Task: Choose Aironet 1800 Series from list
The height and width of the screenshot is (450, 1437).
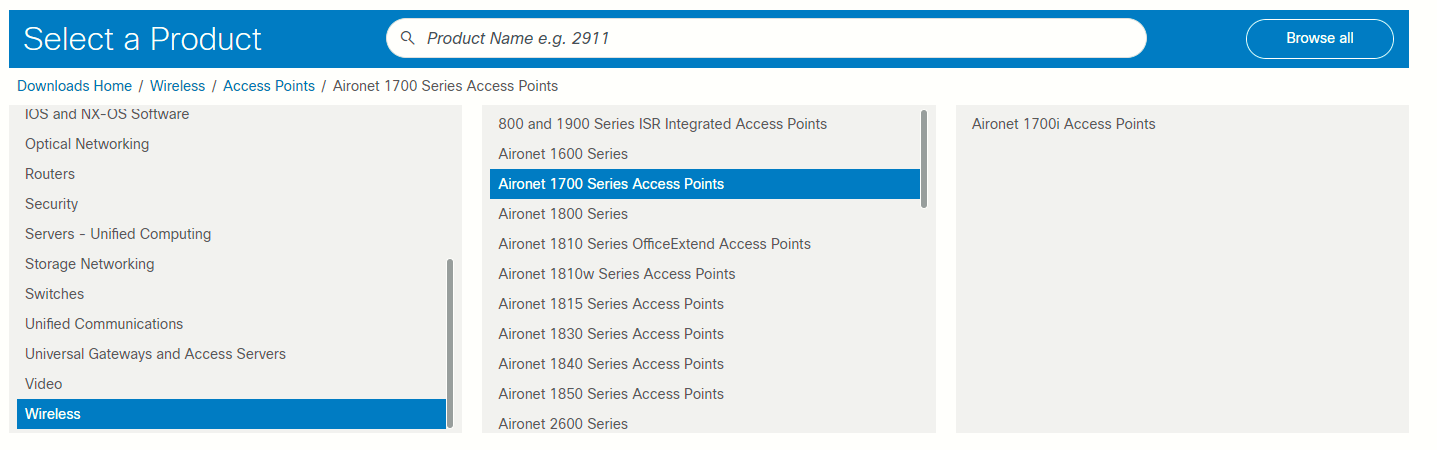Action: point(563,214)
